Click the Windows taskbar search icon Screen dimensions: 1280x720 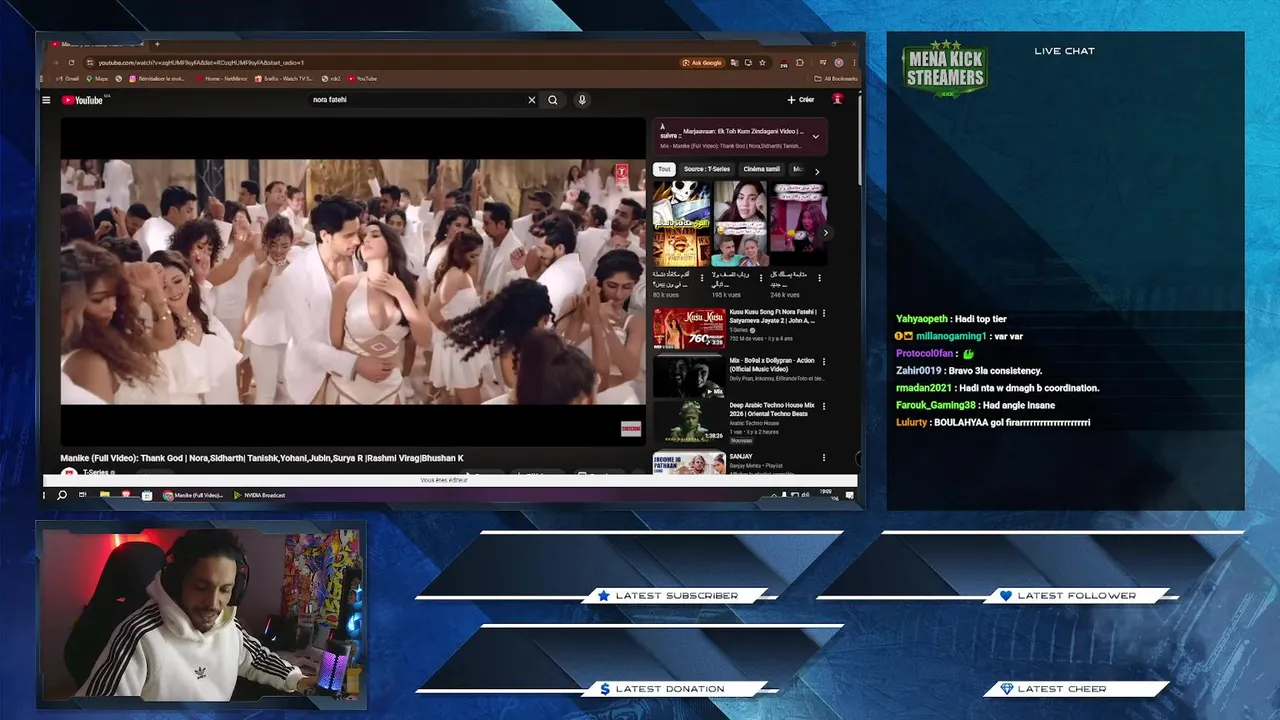tap(62, 495)
